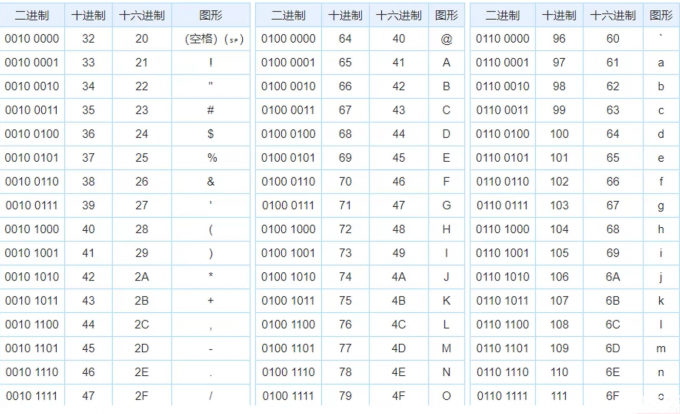
Task: Select hexadecimal value 4F
Action: coord(399,395)
